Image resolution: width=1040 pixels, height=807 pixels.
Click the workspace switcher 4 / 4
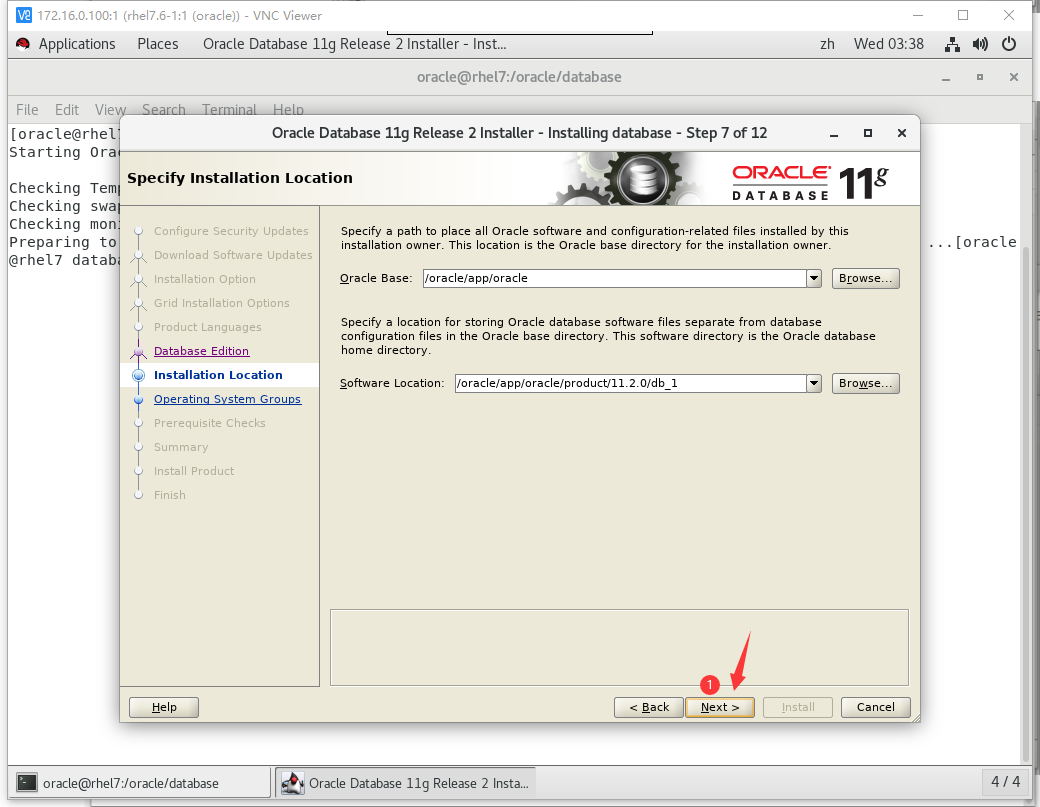point(1005,781)
